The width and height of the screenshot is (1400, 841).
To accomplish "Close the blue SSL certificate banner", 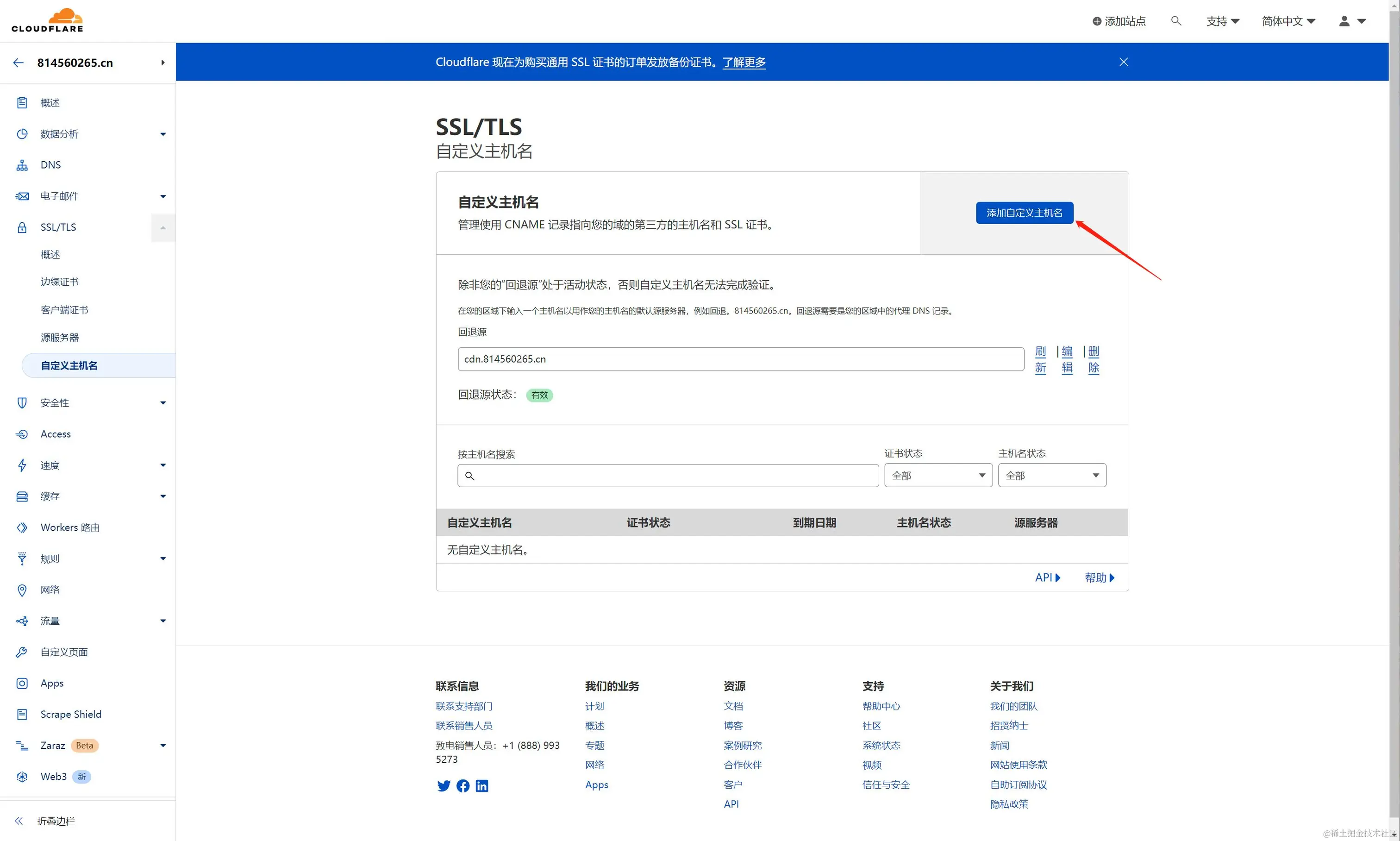I will pos(1123,62).
